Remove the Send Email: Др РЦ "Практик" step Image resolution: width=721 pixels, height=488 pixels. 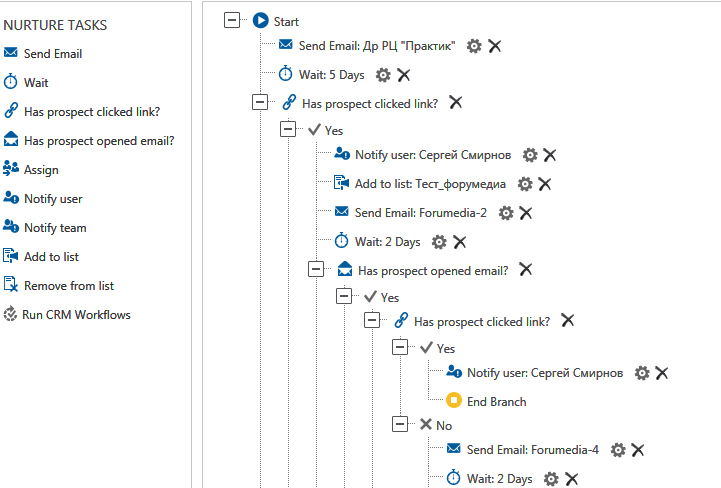[x=494, y=46]
